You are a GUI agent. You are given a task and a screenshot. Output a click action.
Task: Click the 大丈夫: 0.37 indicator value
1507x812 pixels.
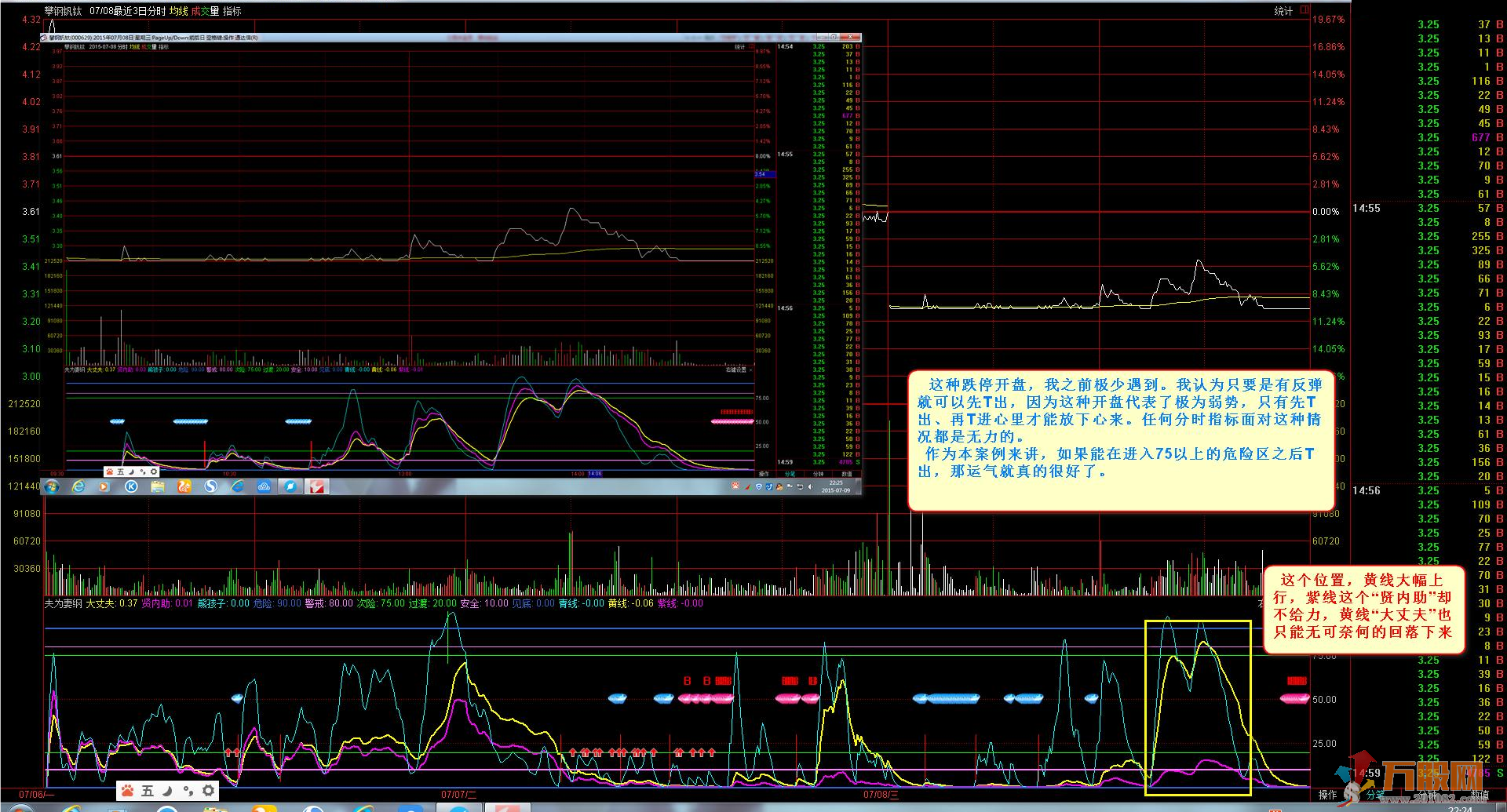point(111,603)
